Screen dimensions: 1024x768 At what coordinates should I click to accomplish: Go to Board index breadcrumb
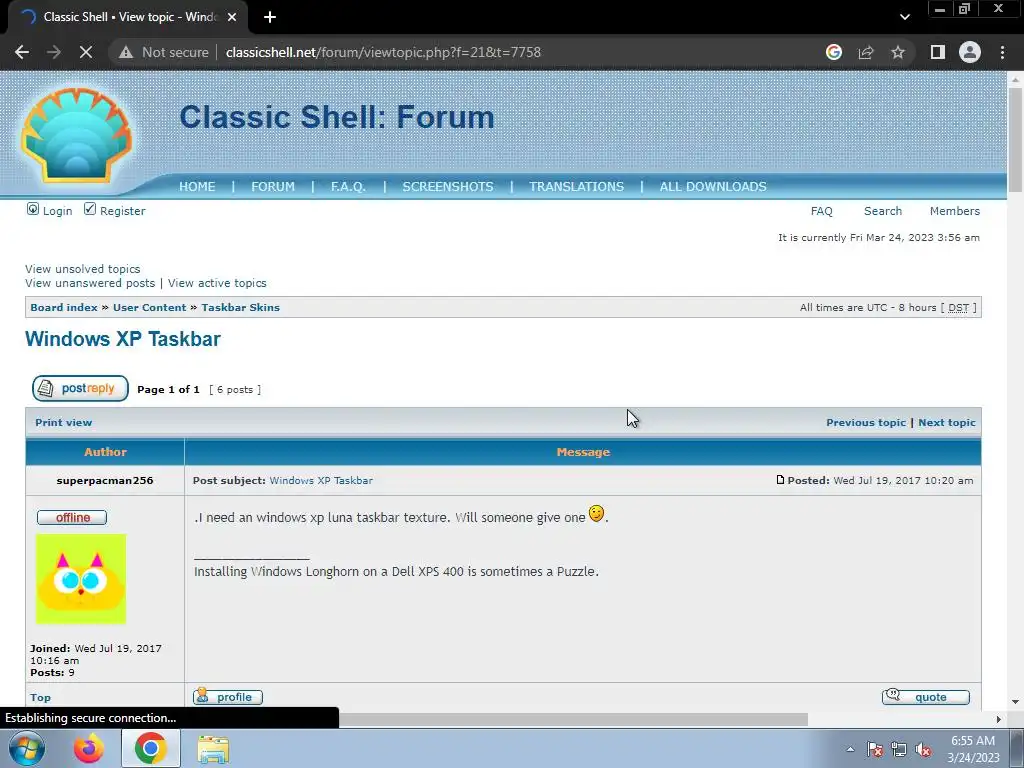(x=64, y=308)
